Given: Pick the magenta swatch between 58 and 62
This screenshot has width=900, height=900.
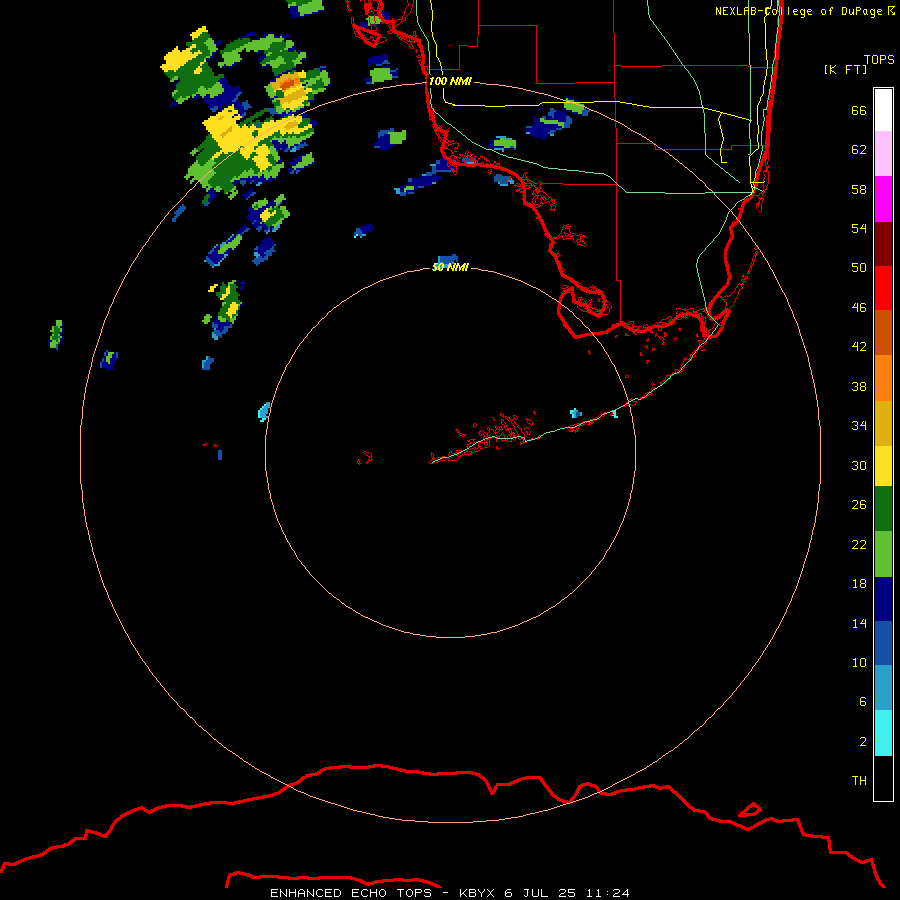Looking at the screenshot, I should click(883, 199).
